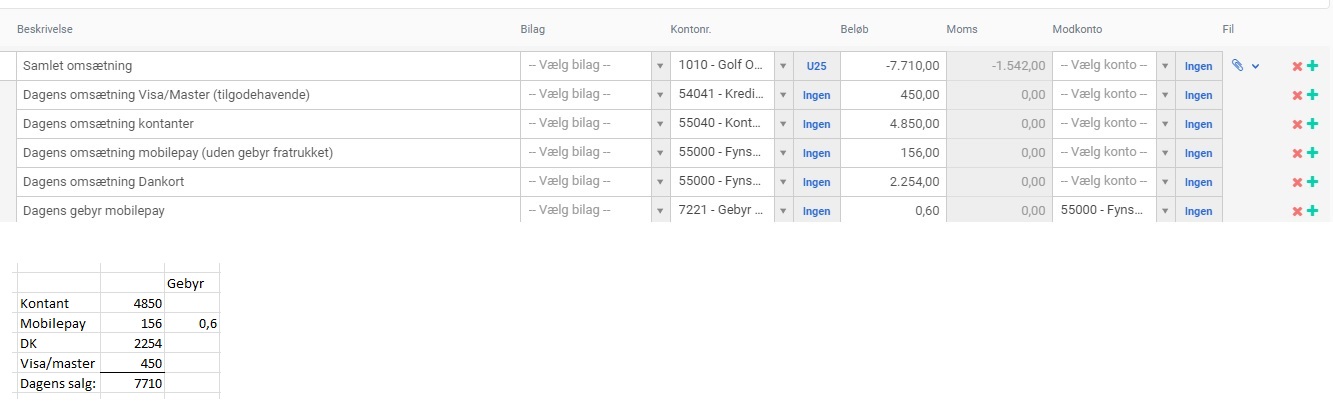Click Ingen moms button for kontanter row
Screen dimensions: 1333x405
(x=816, y=124)
